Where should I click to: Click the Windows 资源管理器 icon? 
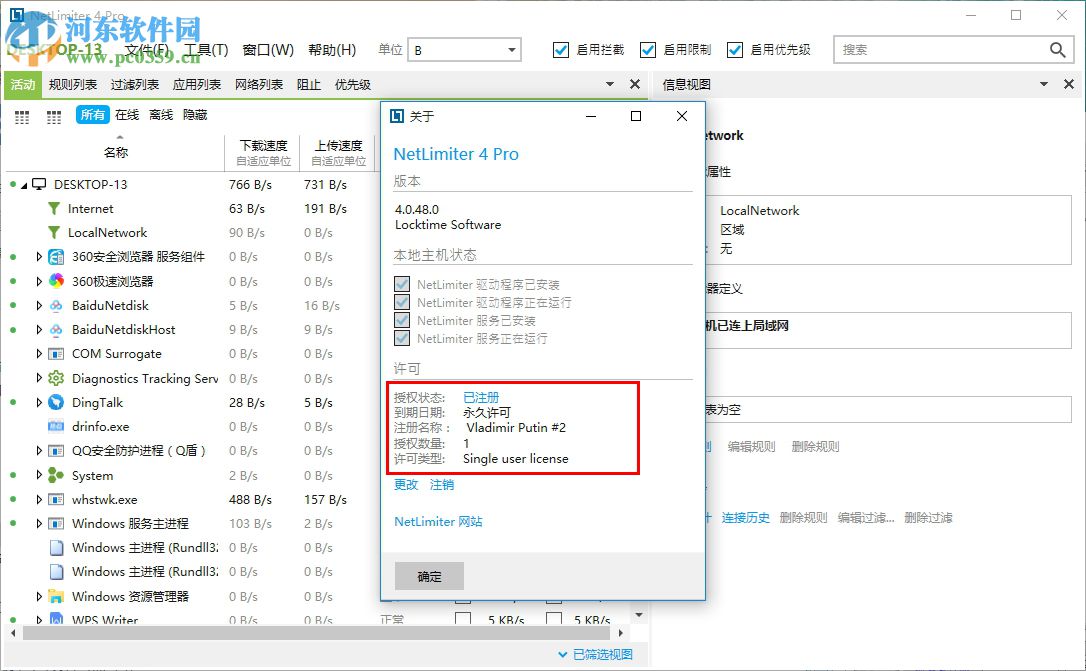pyautogui.click(x=55, y=596)
